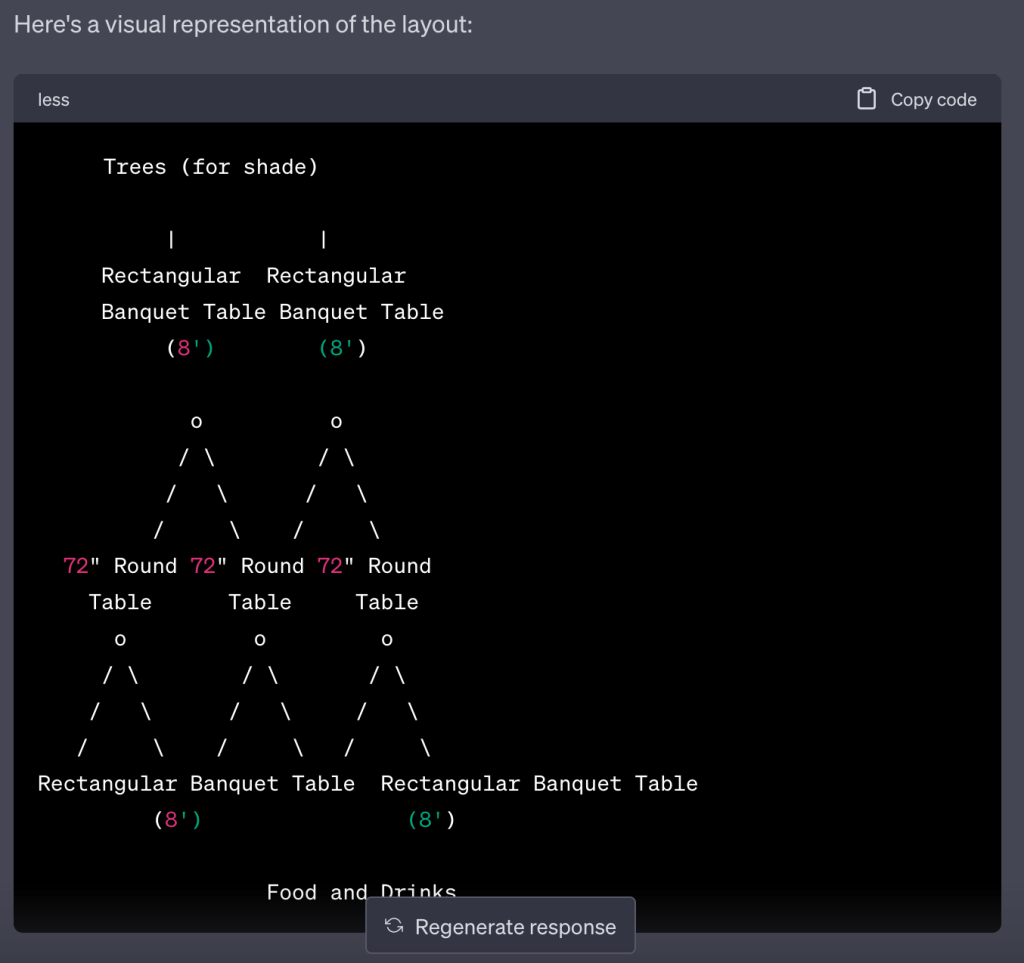1024x963 pixels.
Task: Click the lower-right "Rectangular Banquet Table" text
Action: click(x=539, y=783)
